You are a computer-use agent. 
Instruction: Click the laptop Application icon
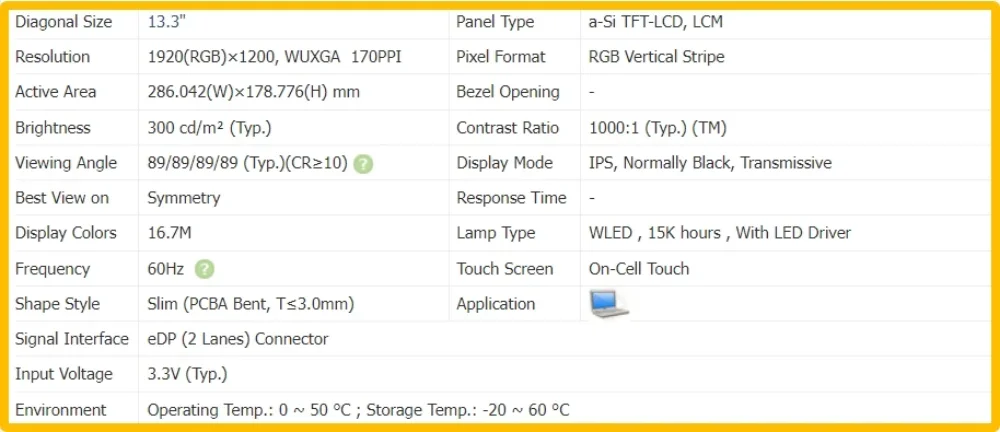tap(608, 304)
